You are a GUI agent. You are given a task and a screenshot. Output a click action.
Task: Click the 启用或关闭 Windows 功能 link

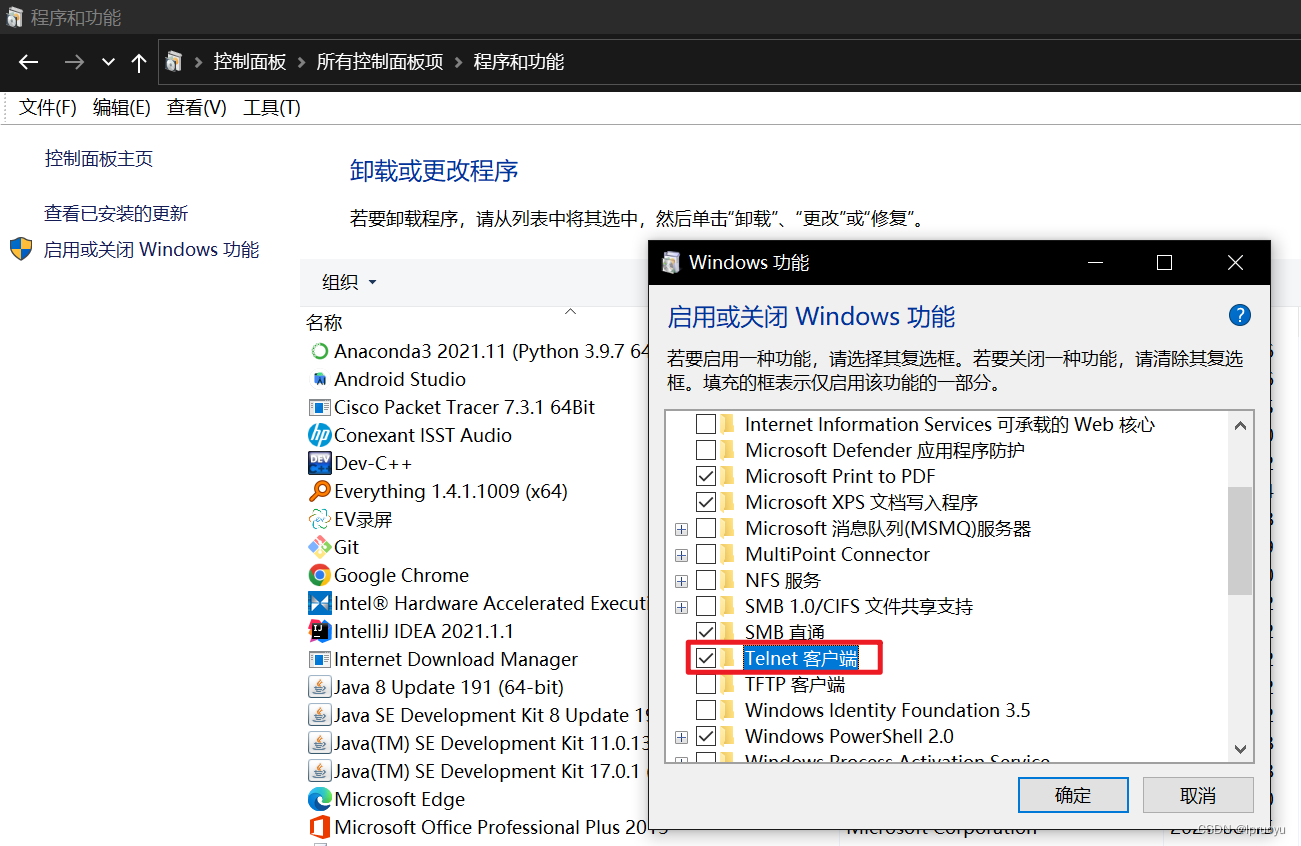[x=152, y=249]
